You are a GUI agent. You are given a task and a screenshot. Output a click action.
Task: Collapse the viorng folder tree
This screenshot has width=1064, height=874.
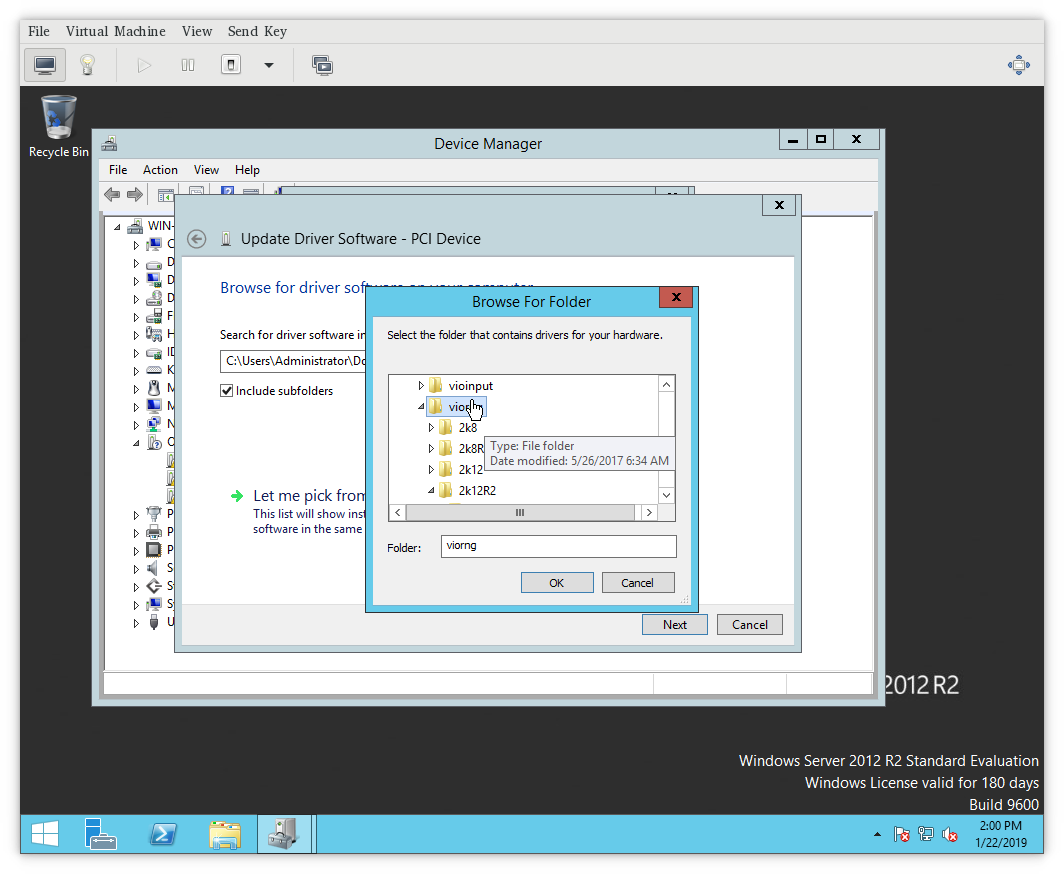click(420, 407)
